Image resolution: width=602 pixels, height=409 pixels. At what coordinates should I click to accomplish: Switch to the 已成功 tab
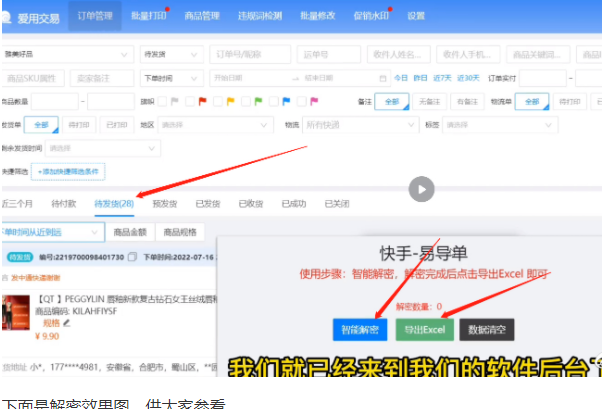(294, 204)
